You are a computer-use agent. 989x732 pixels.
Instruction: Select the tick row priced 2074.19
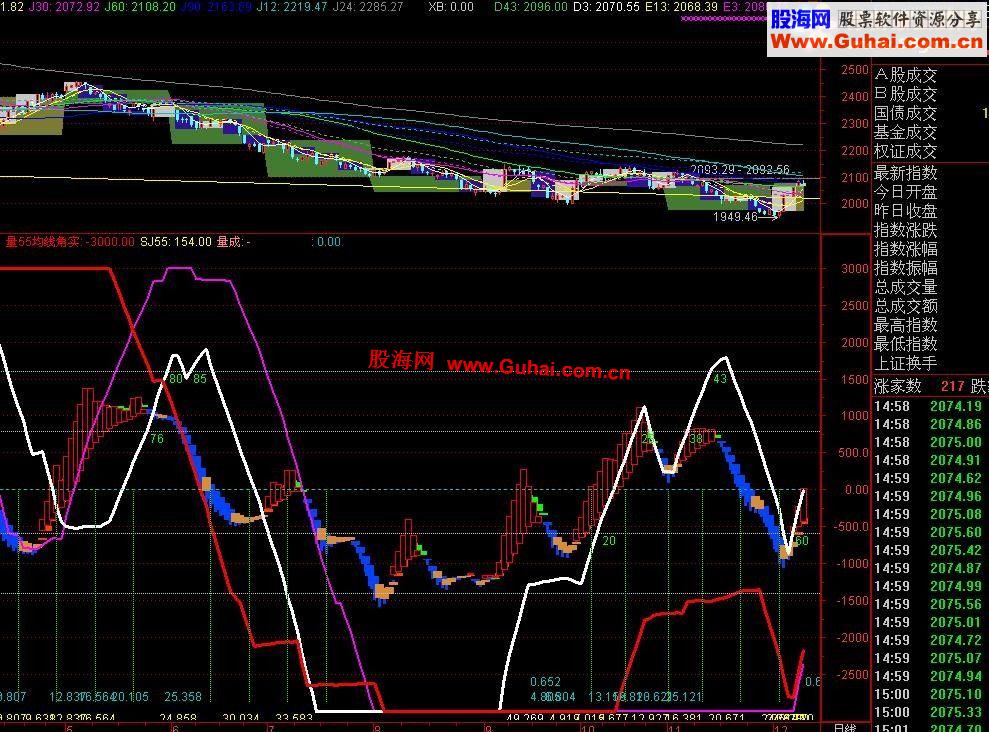tap(930, 406)
